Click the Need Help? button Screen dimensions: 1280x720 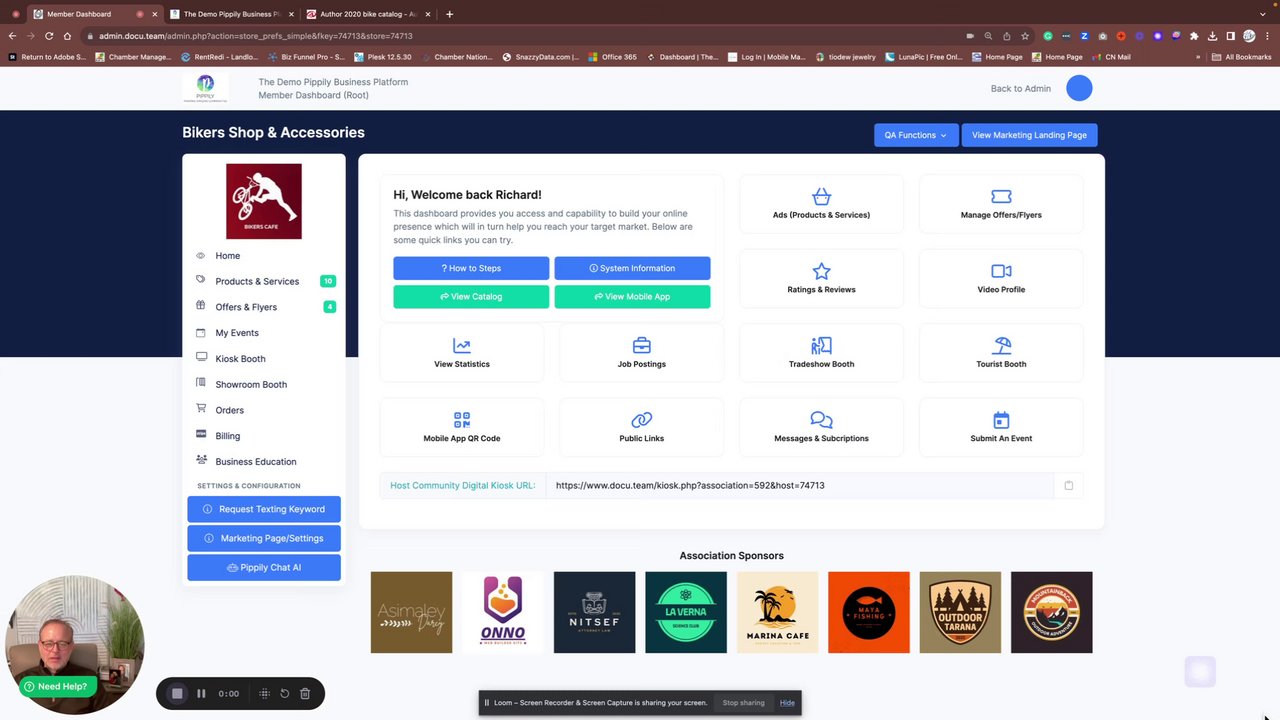[x=58, y=686]
